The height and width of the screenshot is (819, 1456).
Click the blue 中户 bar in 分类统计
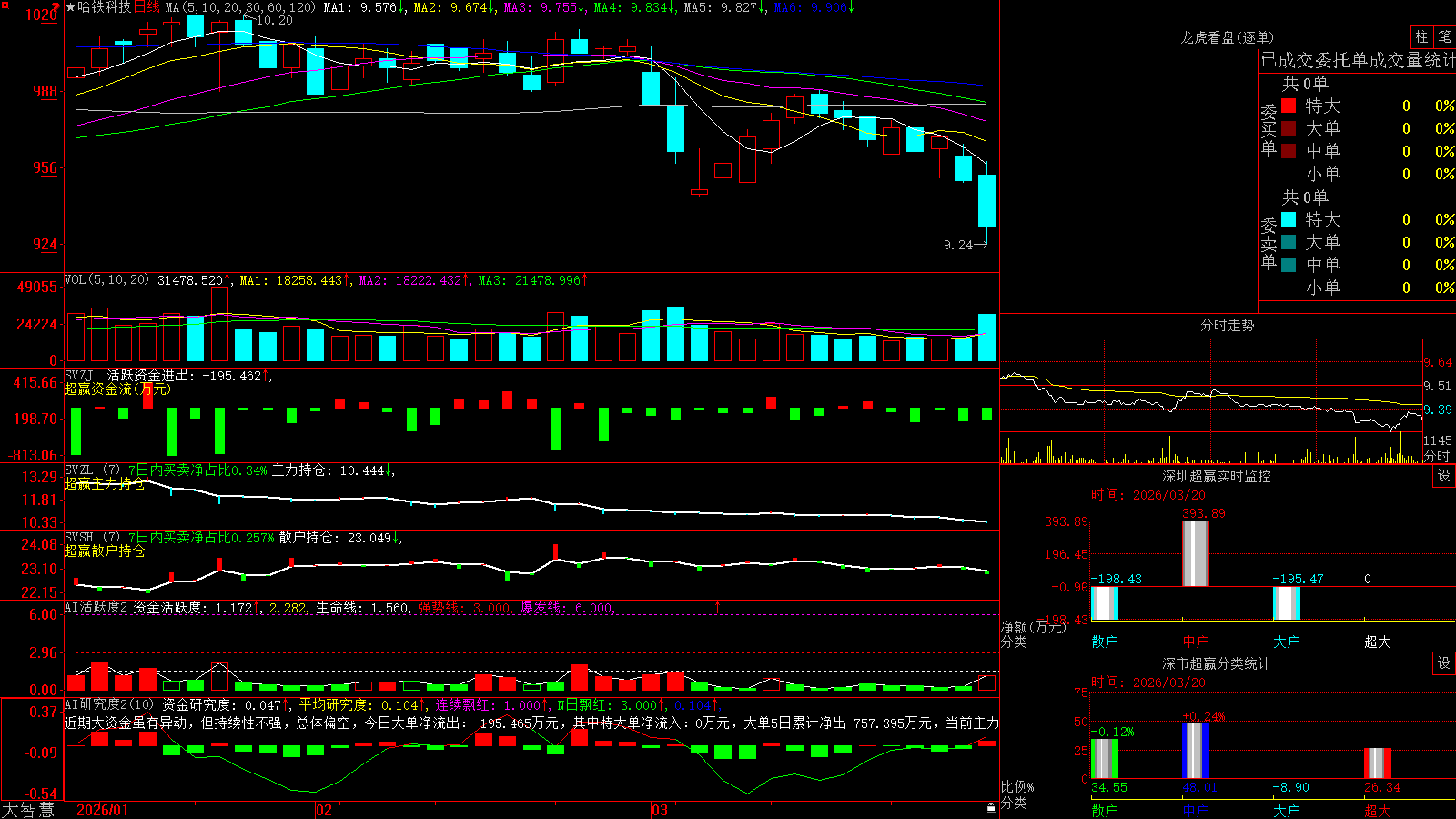(x=1196, y=751)
